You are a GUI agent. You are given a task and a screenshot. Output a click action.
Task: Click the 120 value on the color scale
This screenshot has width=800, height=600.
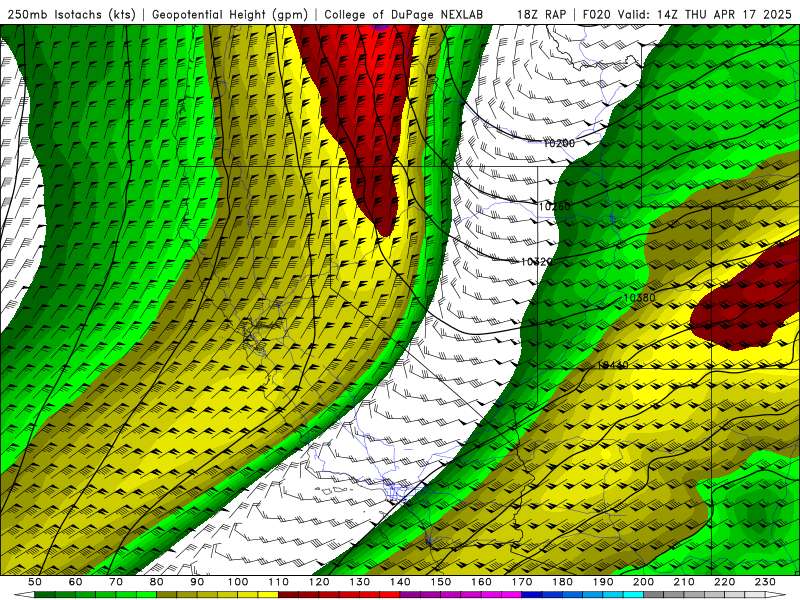point(319,582)
